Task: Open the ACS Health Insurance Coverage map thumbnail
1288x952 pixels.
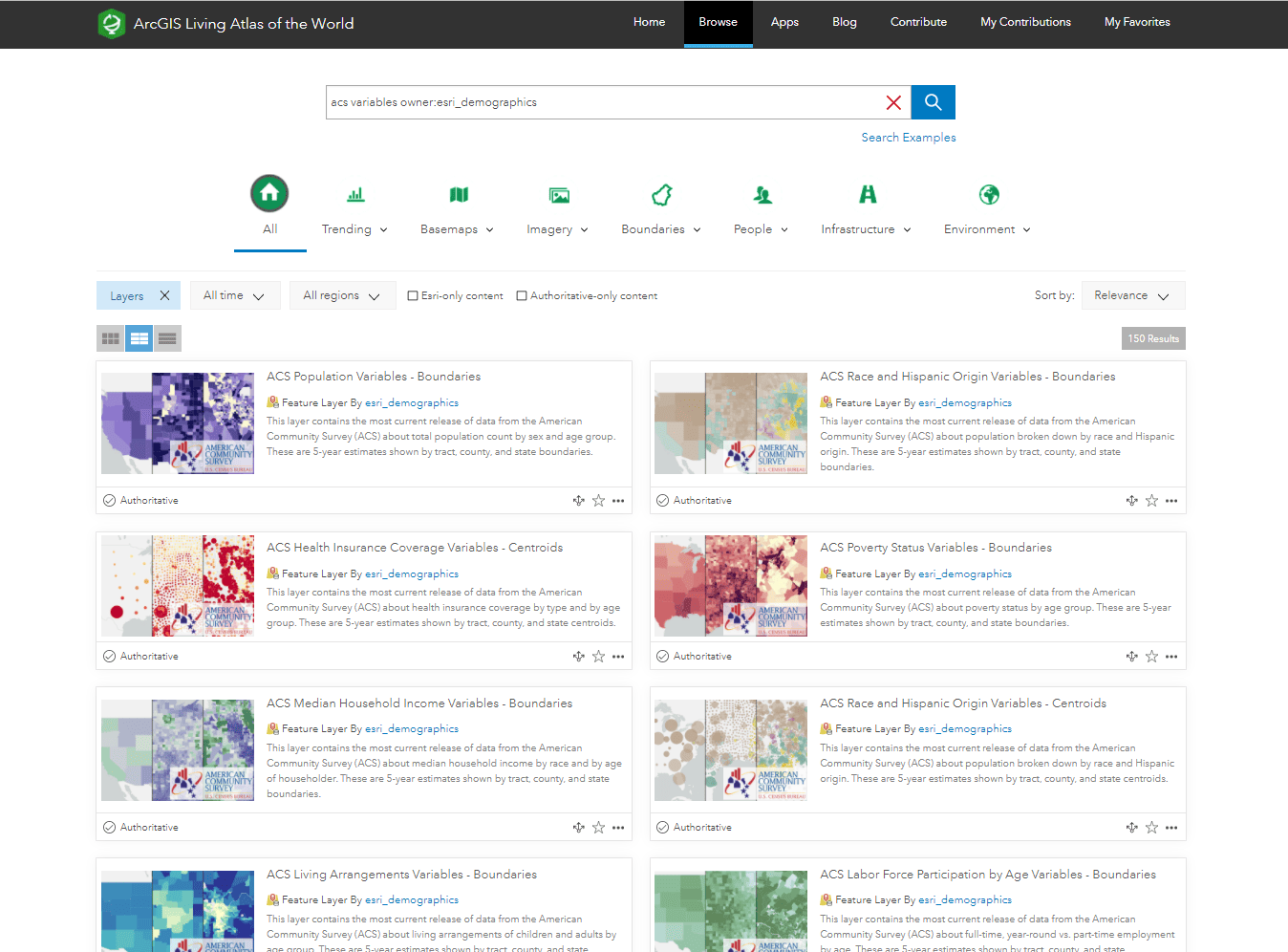Action: pyautogui.click(x=178, y=586)
